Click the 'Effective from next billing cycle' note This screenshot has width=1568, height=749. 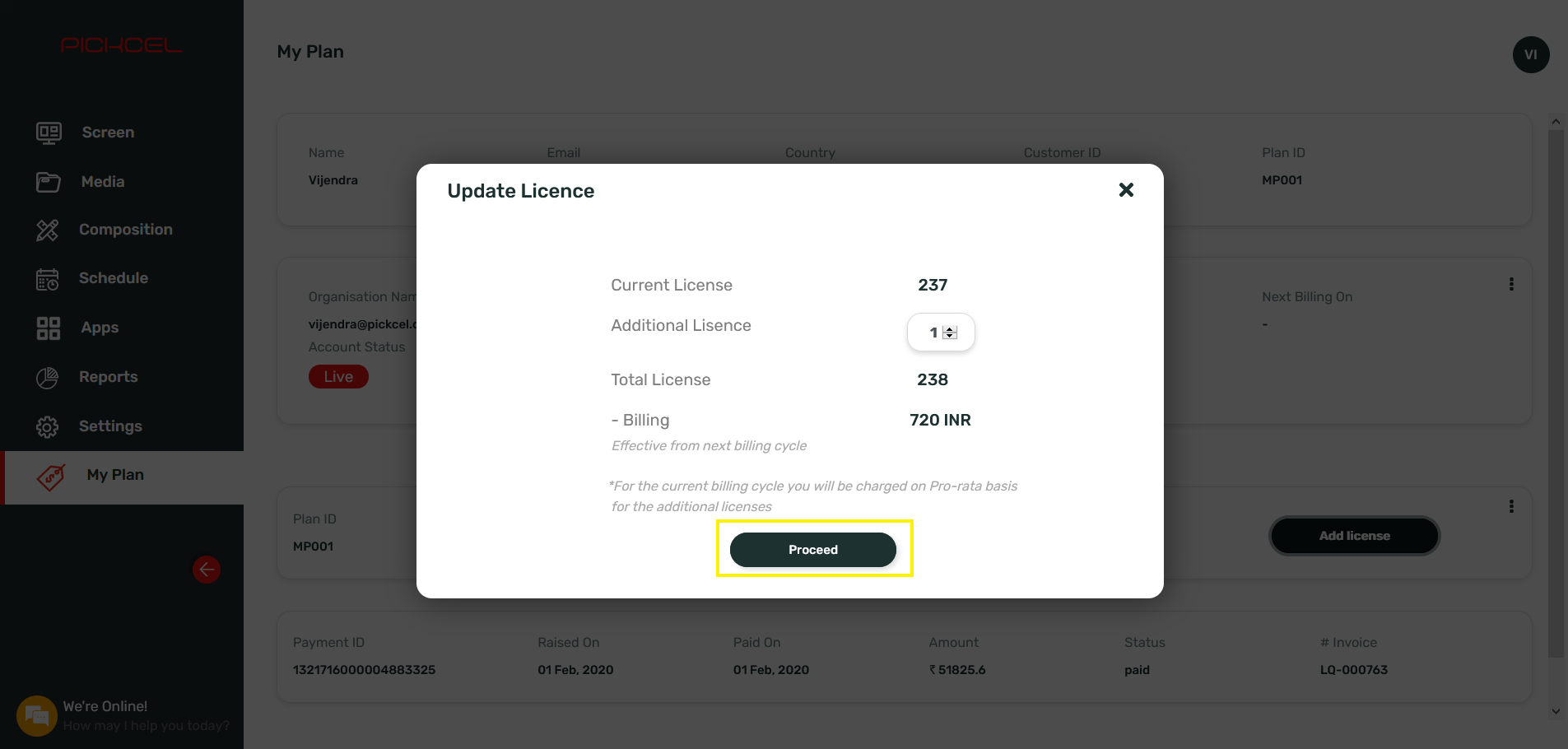(709, 445)
